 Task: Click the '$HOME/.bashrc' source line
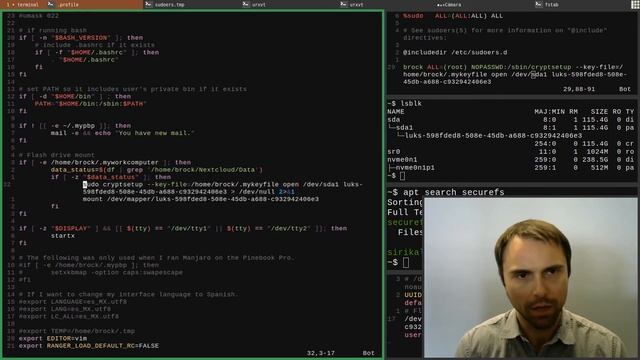coord(85,60)
